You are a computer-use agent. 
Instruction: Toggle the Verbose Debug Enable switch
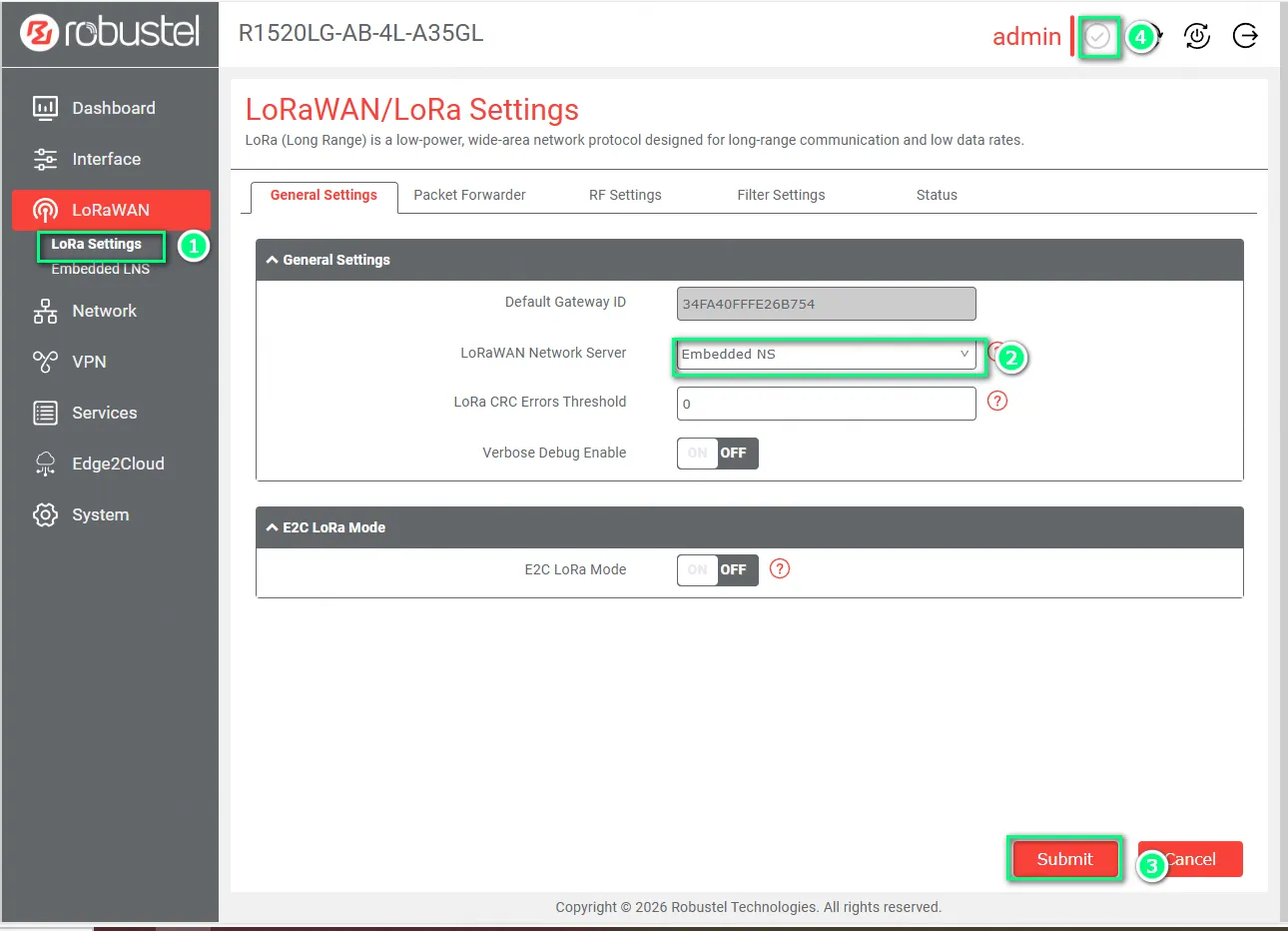tap(717, 454)
